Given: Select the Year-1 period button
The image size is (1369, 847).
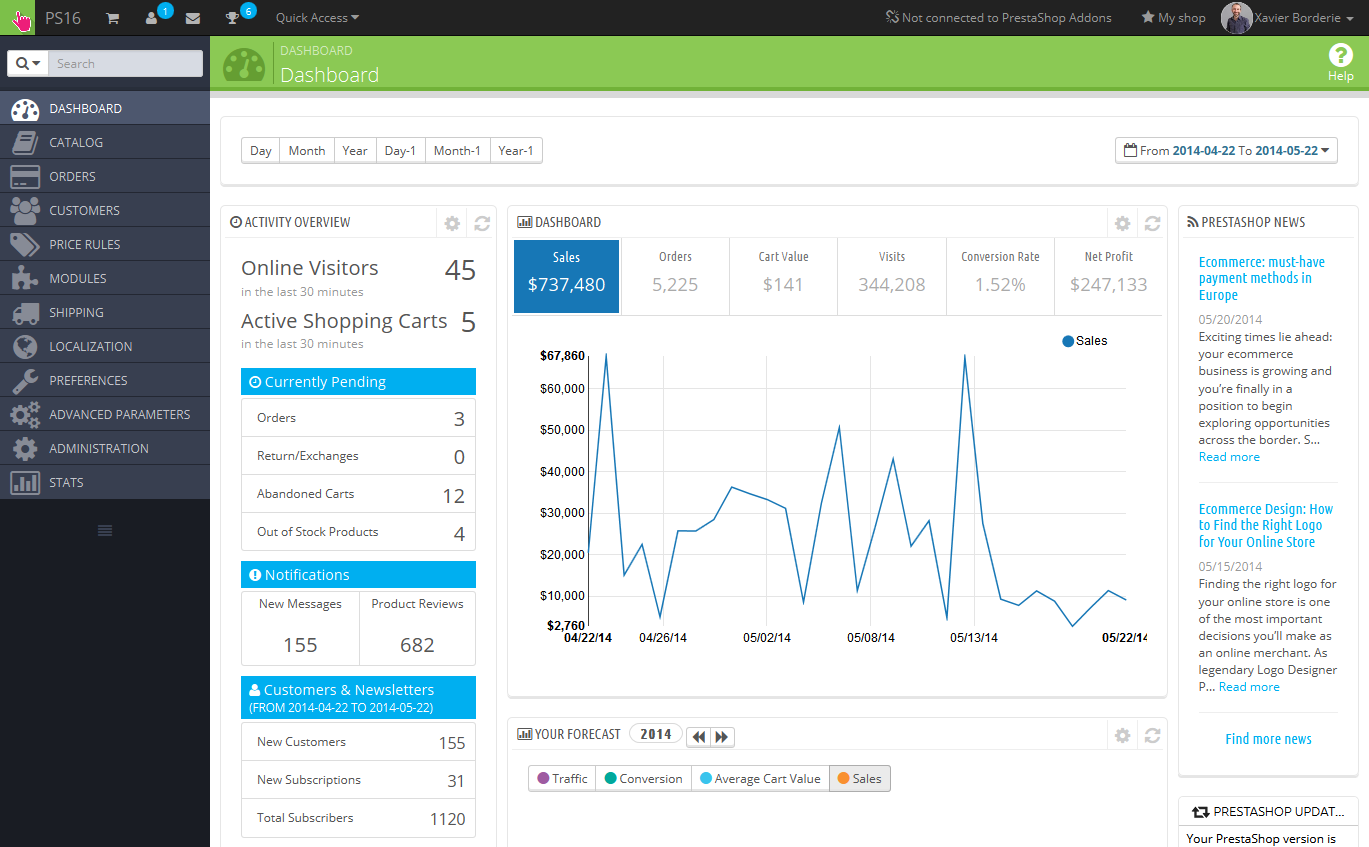Looking at the screenshot, I should [x=516, y=150].
